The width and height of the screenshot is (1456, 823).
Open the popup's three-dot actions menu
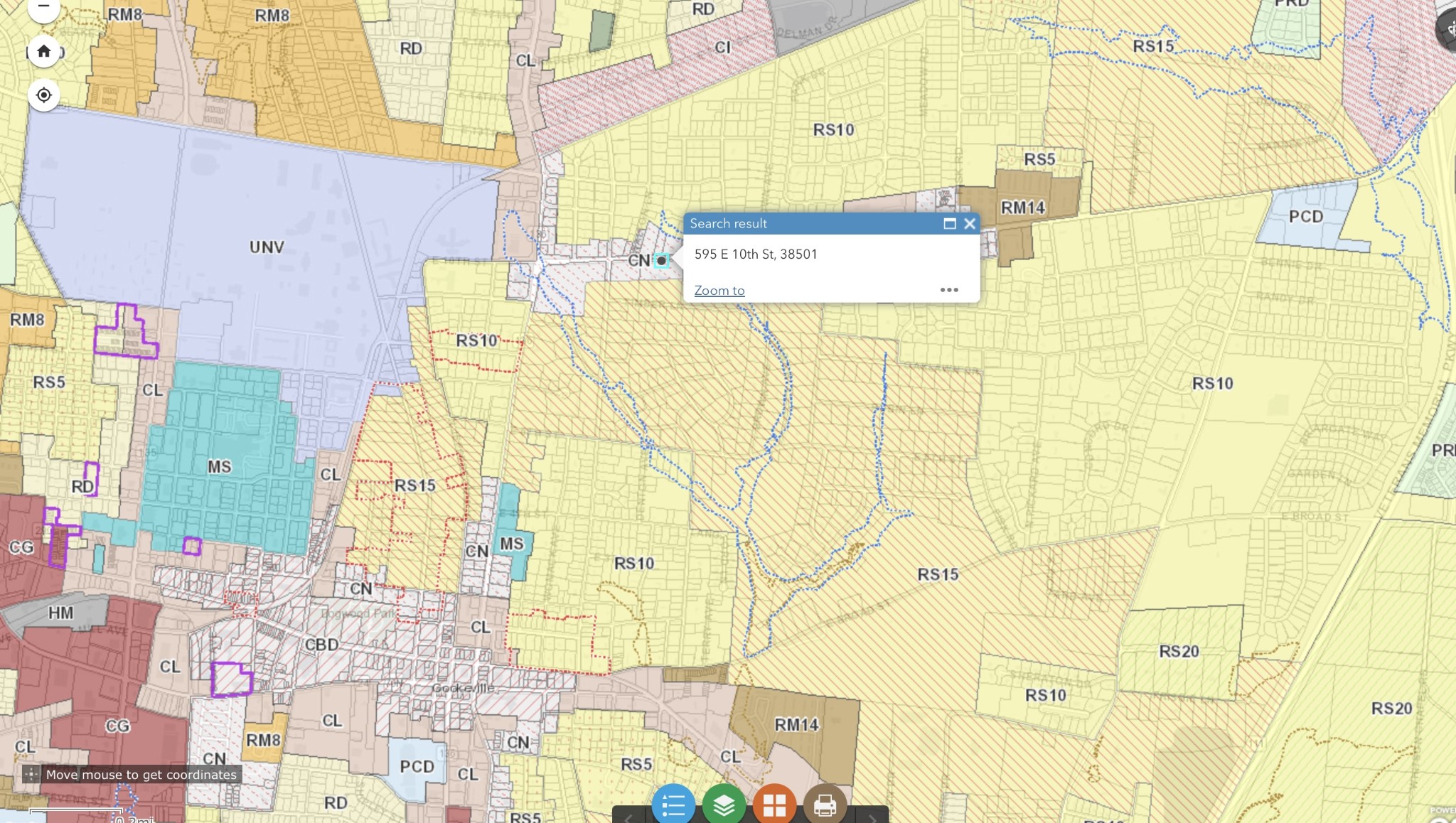click(949, 290)
